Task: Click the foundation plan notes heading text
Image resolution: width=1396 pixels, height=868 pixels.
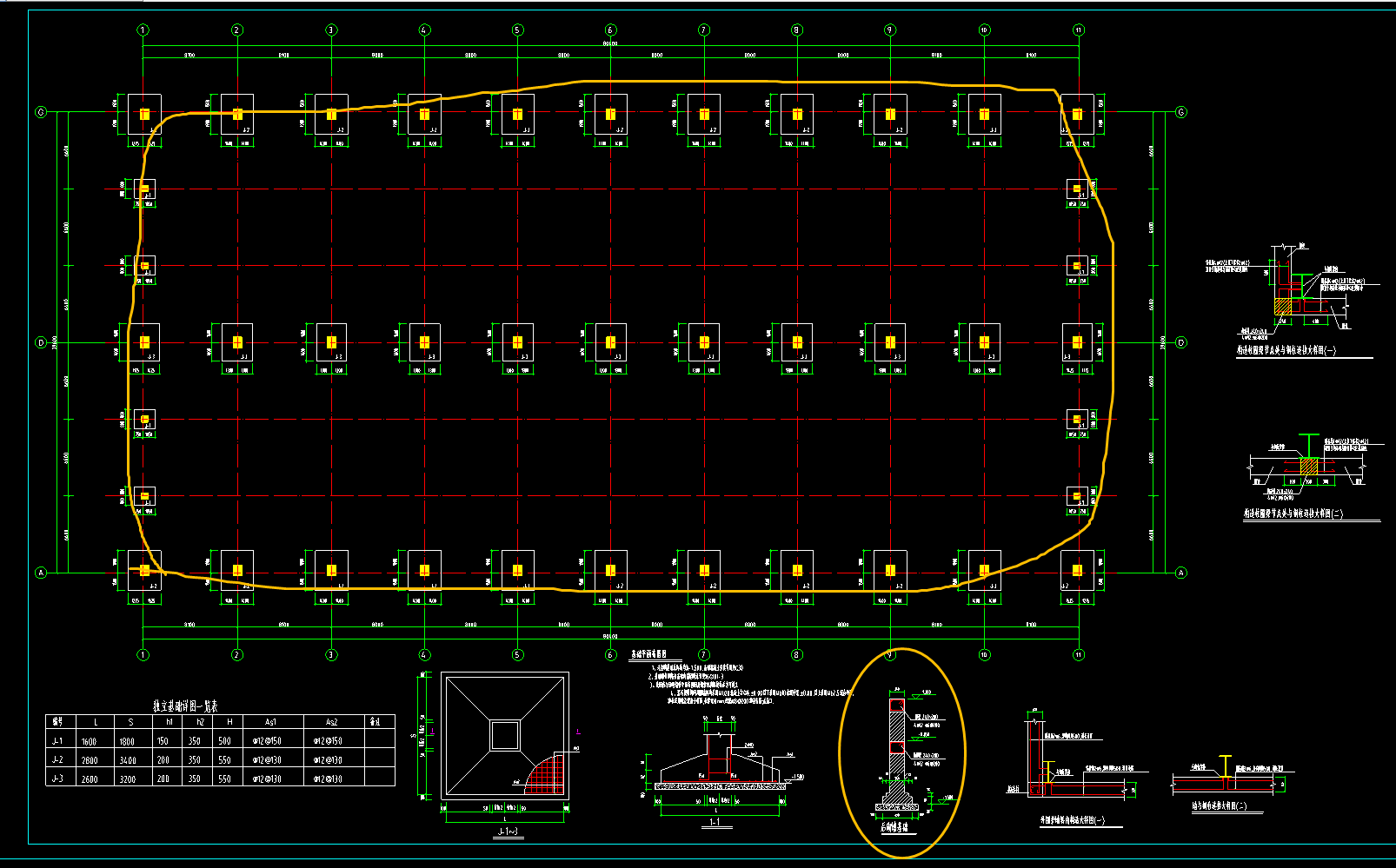Action: point(648,654)
